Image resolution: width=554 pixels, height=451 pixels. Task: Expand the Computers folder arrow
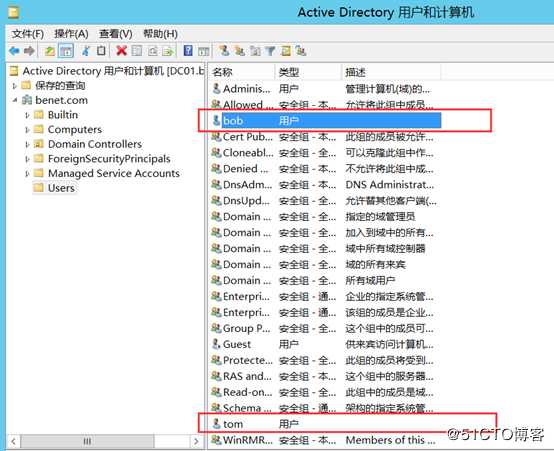27,130
